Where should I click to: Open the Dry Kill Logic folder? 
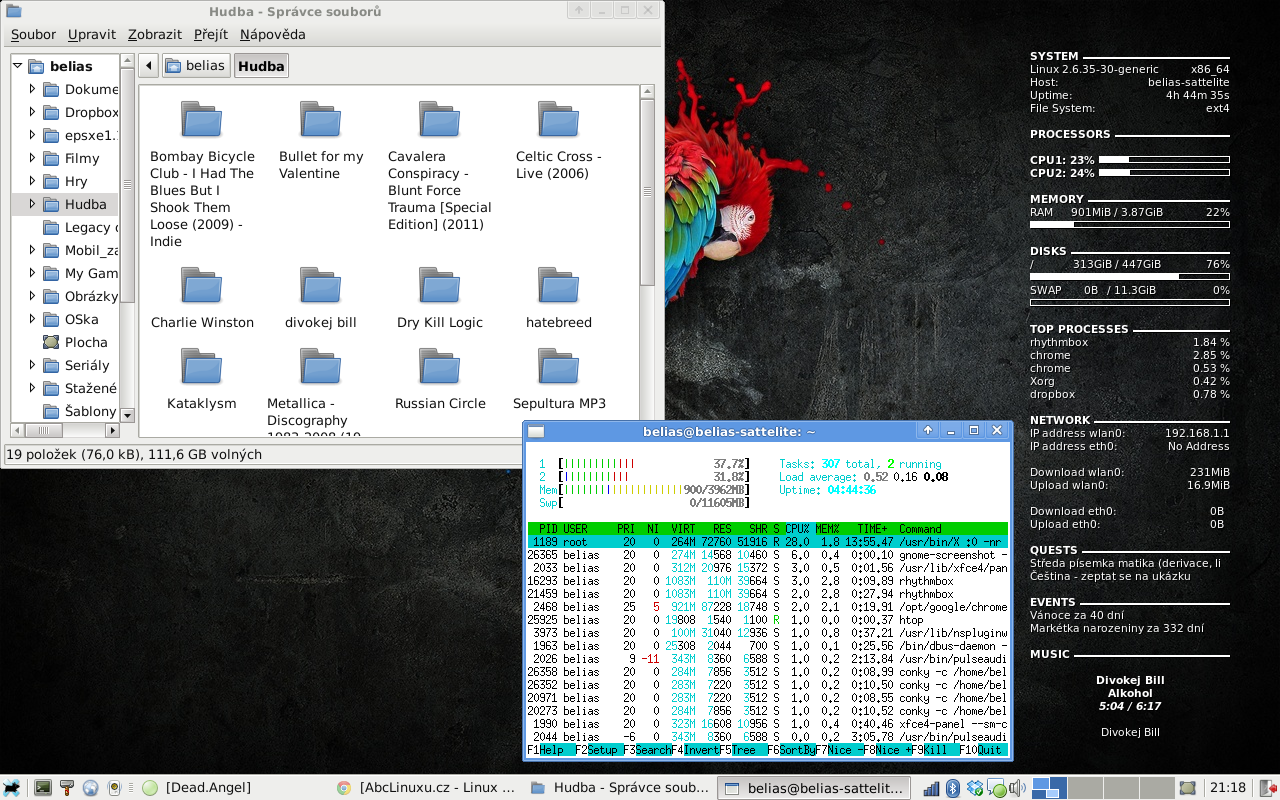440,285
